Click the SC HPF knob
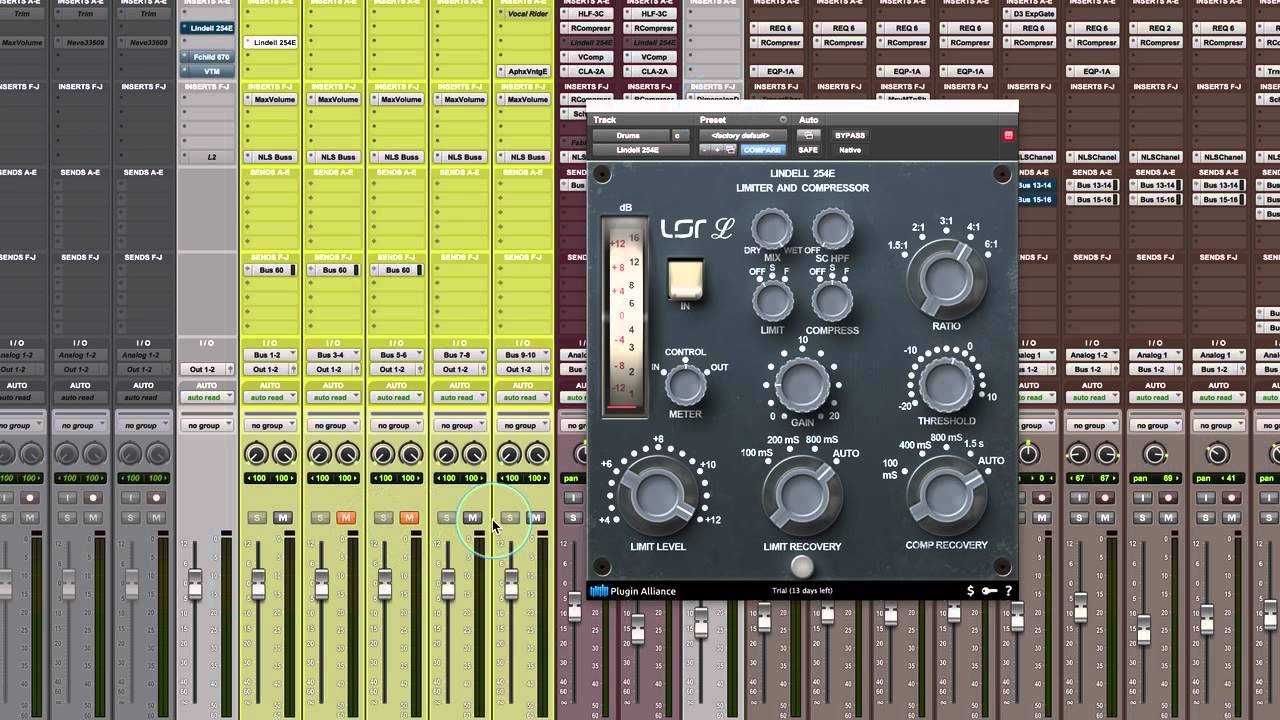1280x720 pixels. point(832,230)
